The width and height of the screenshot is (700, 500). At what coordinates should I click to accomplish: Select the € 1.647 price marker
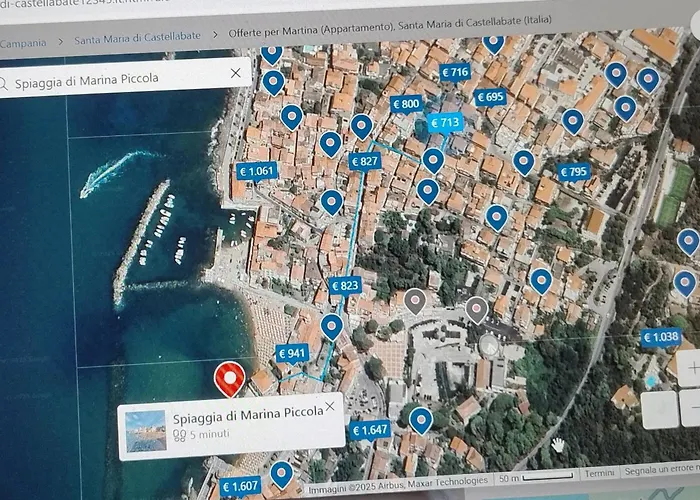[x=370, y=431]
